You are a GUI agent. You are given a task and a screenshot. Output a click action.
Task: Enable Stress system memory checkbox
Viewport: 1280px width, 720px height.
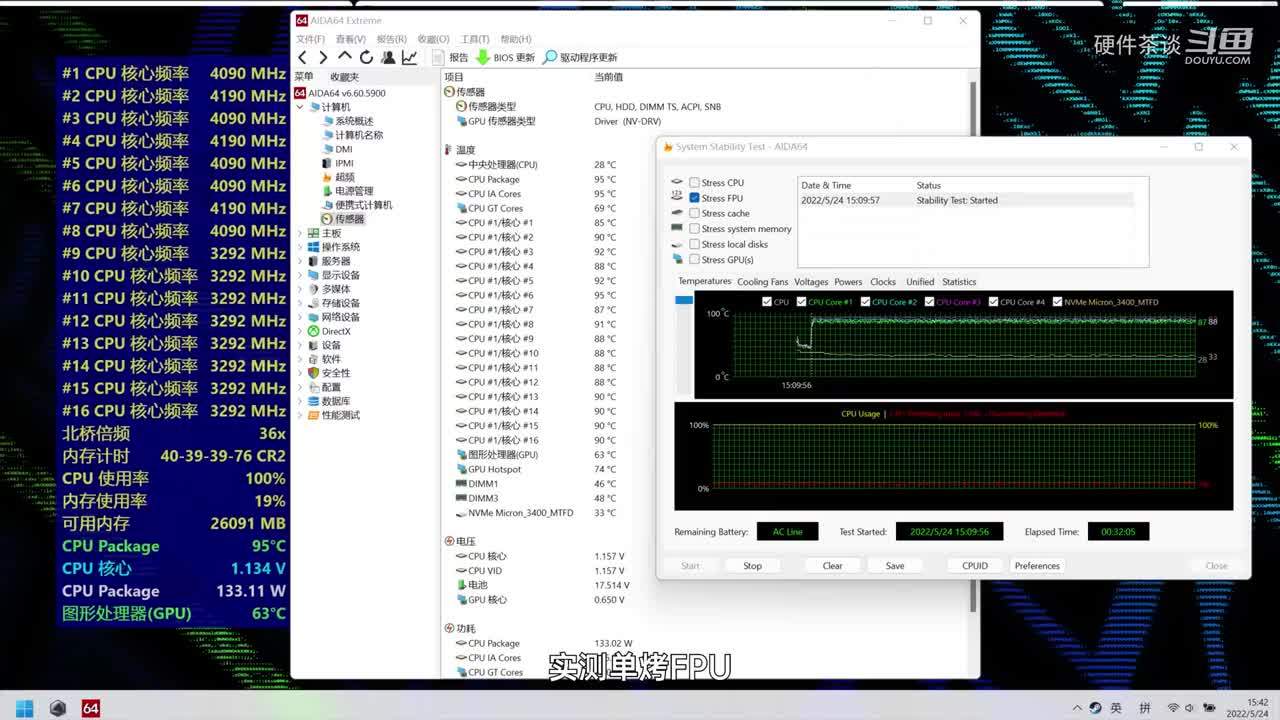point(694,229)
